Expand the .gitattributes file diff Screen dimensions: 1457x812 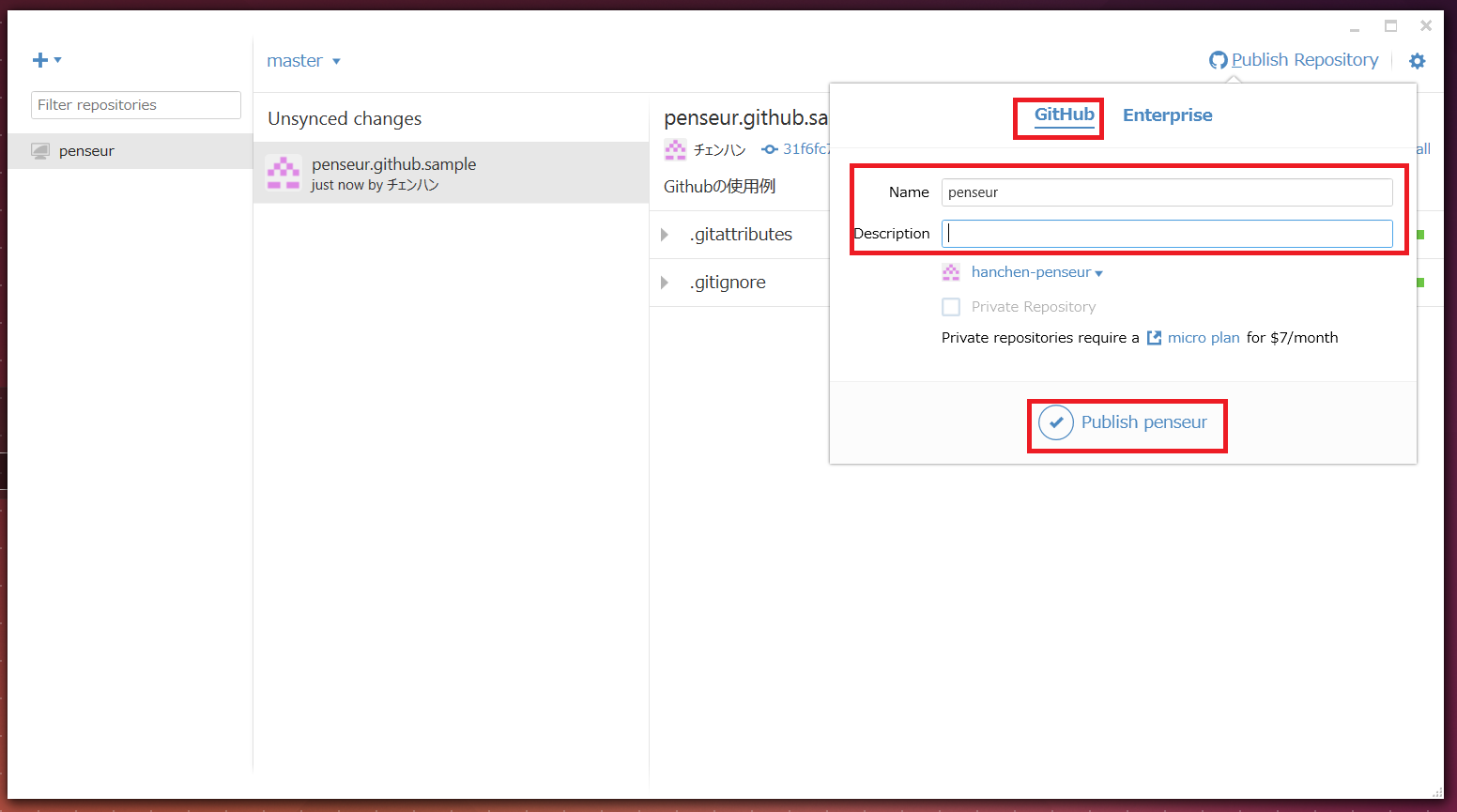tap(665, 235)
